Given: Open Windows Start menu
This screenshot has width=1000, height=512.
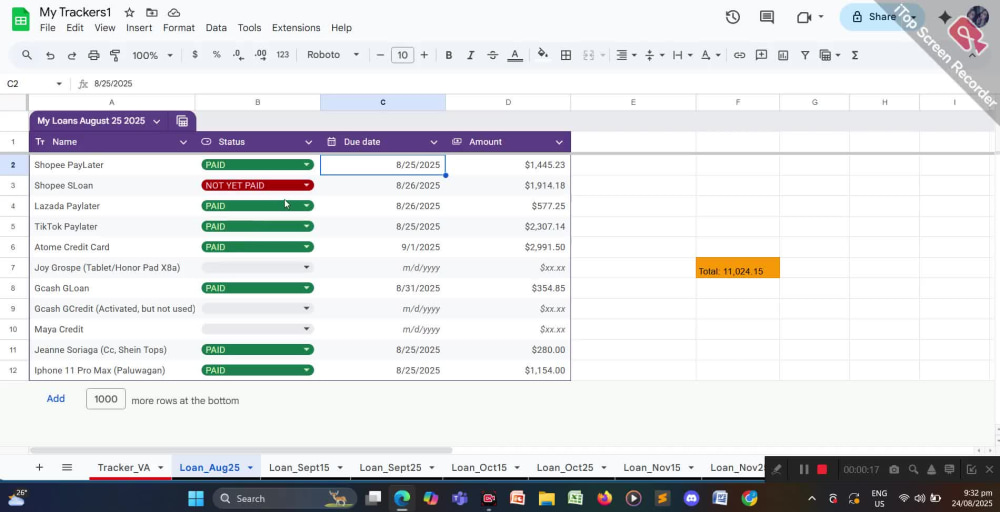Looking at the screenshot, I should [x=196, y=498].
